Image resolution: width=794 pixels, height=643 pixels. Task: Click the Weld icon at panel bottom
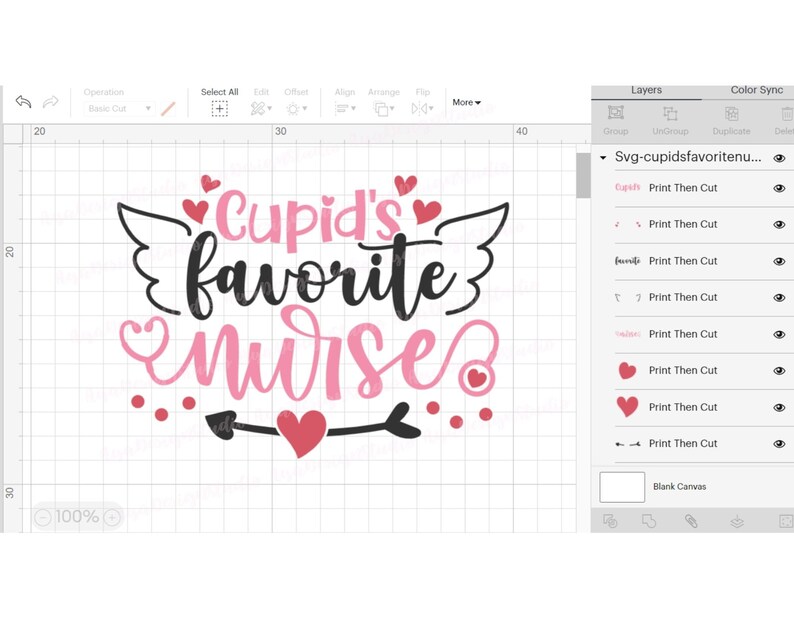click(649, 520)
